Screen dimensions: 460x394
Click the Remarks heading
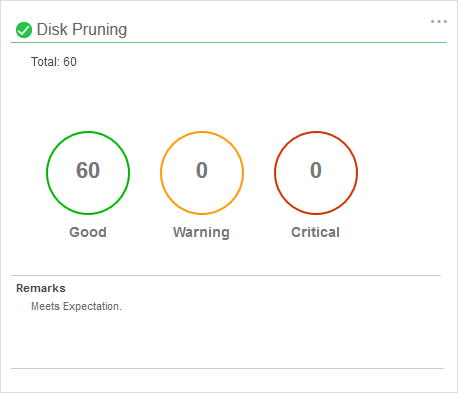tap(41, 288)
